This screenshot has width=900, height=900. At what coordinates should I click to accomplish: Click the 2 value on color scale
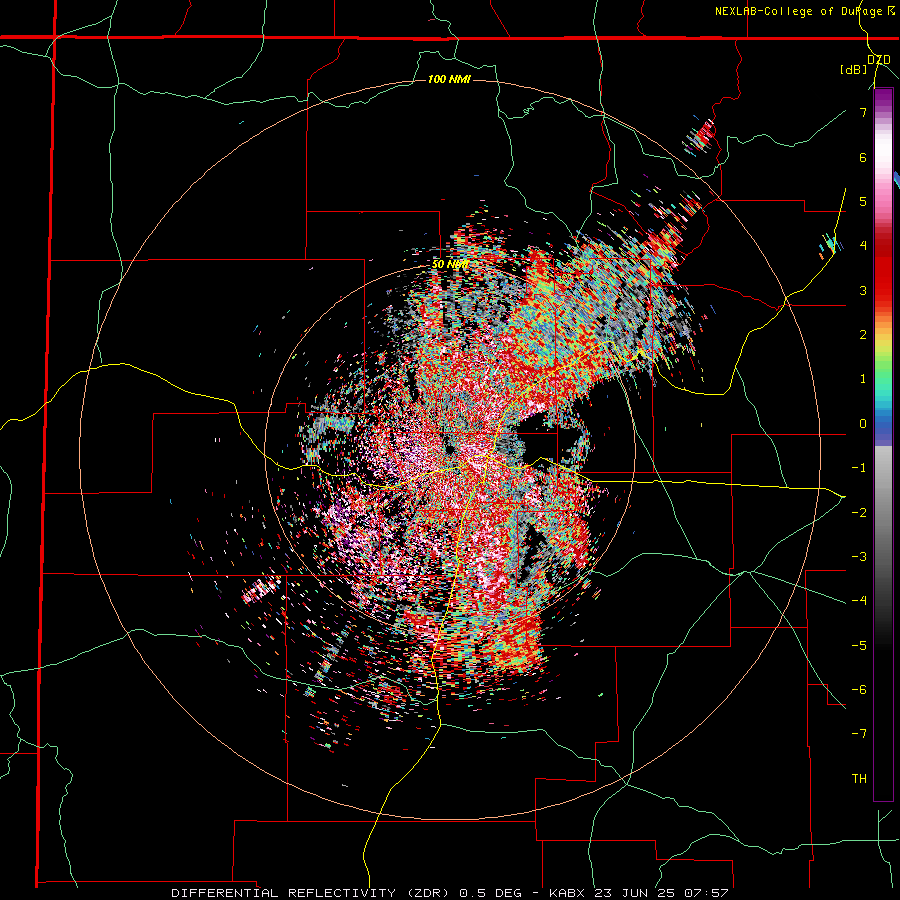863,335
